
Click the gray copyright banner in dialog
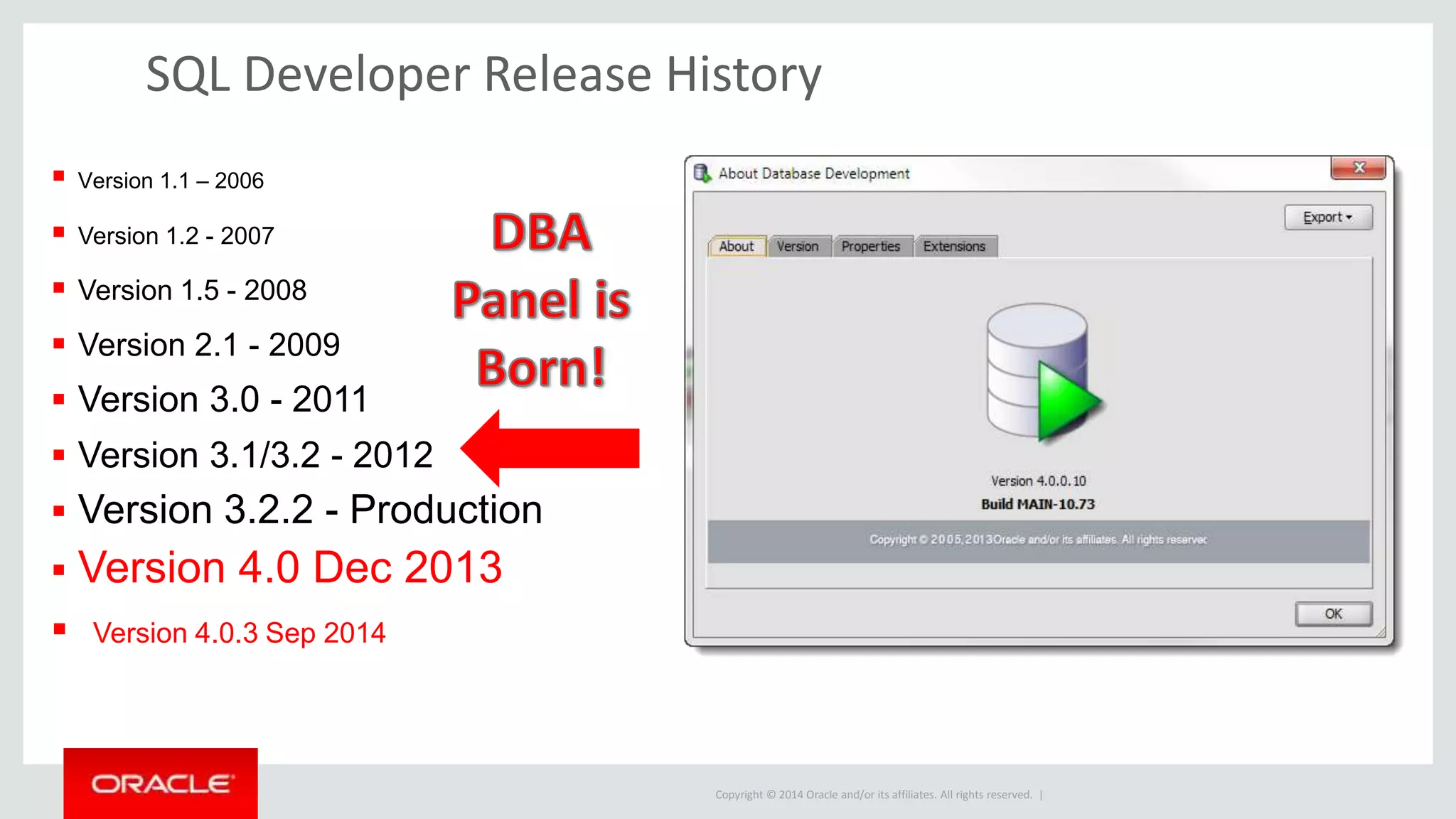[x=1038, y=540]
